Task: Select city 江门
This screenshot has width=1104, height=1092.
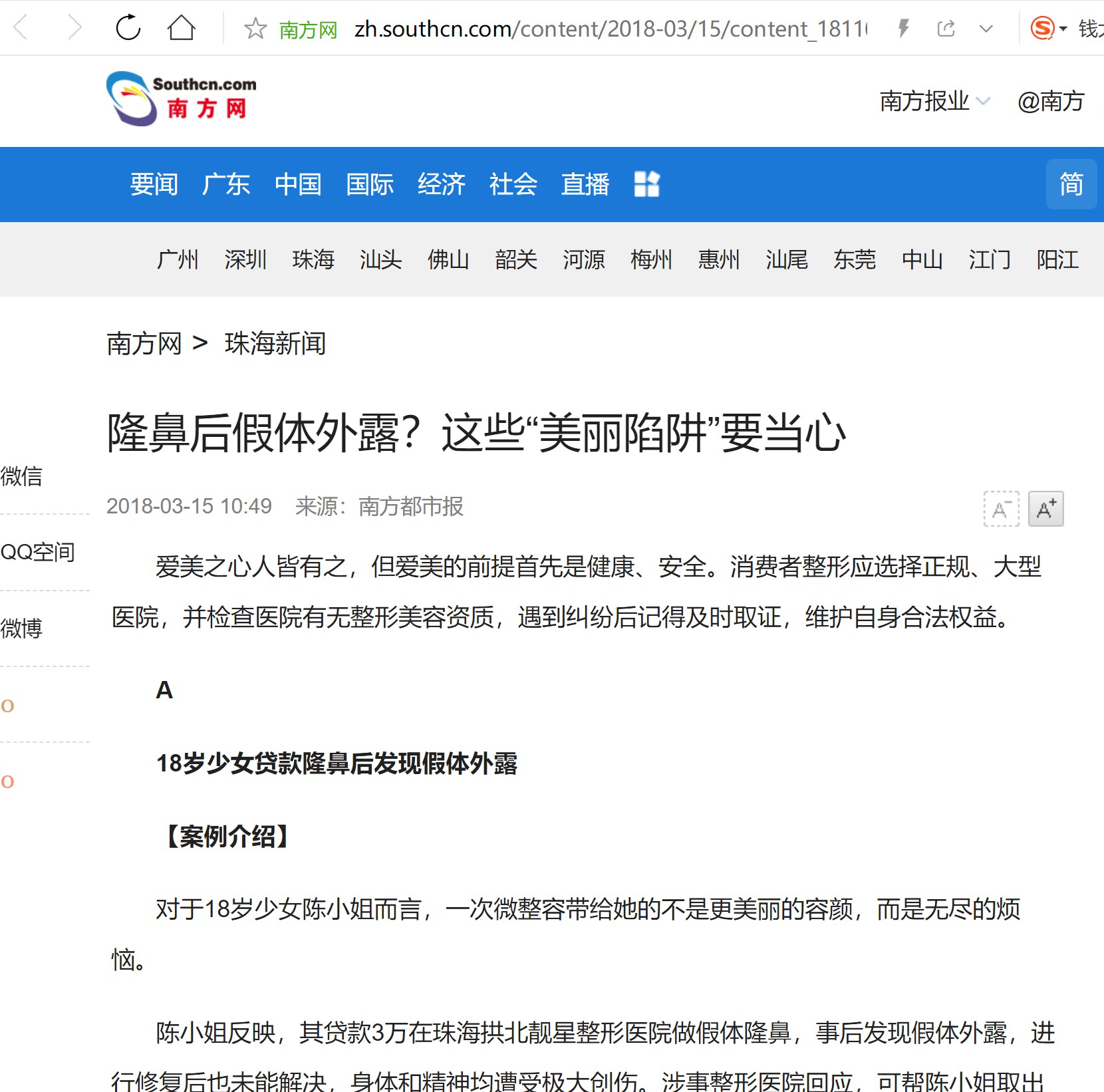Action: coord(990,259)
